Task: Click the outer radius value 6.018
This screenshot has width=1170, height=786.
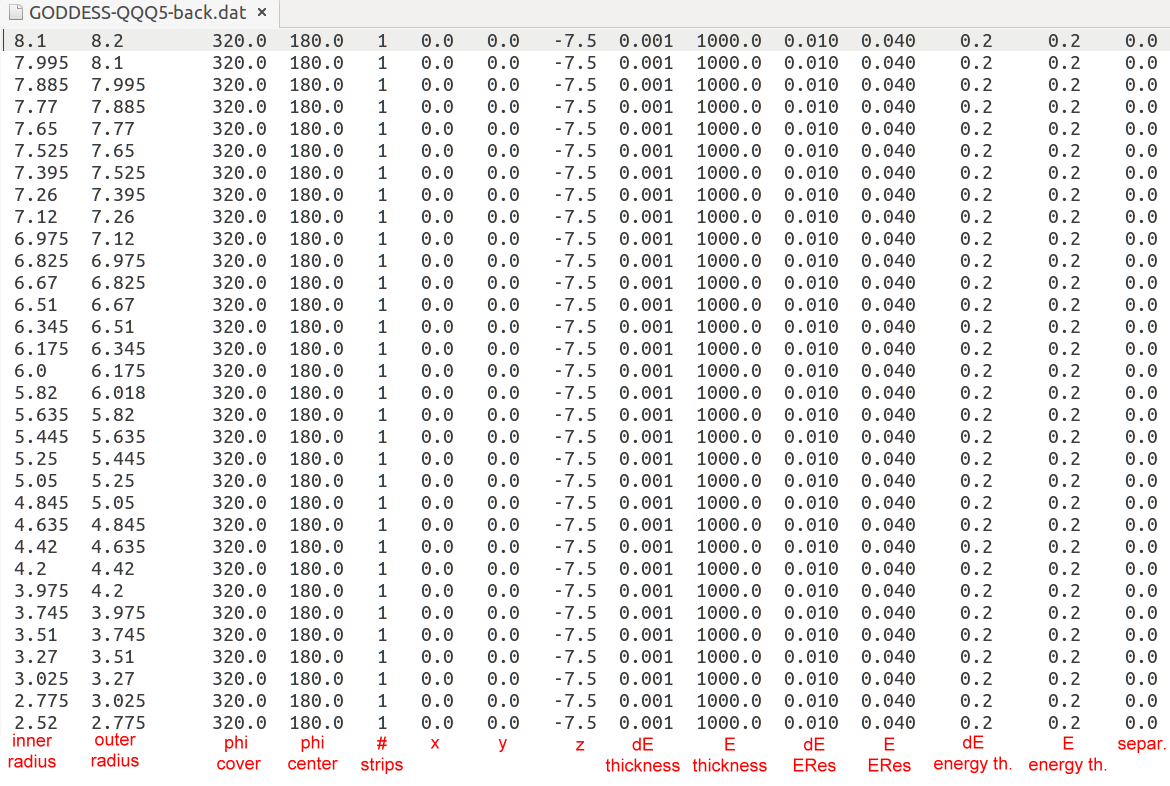Action: 118,393
